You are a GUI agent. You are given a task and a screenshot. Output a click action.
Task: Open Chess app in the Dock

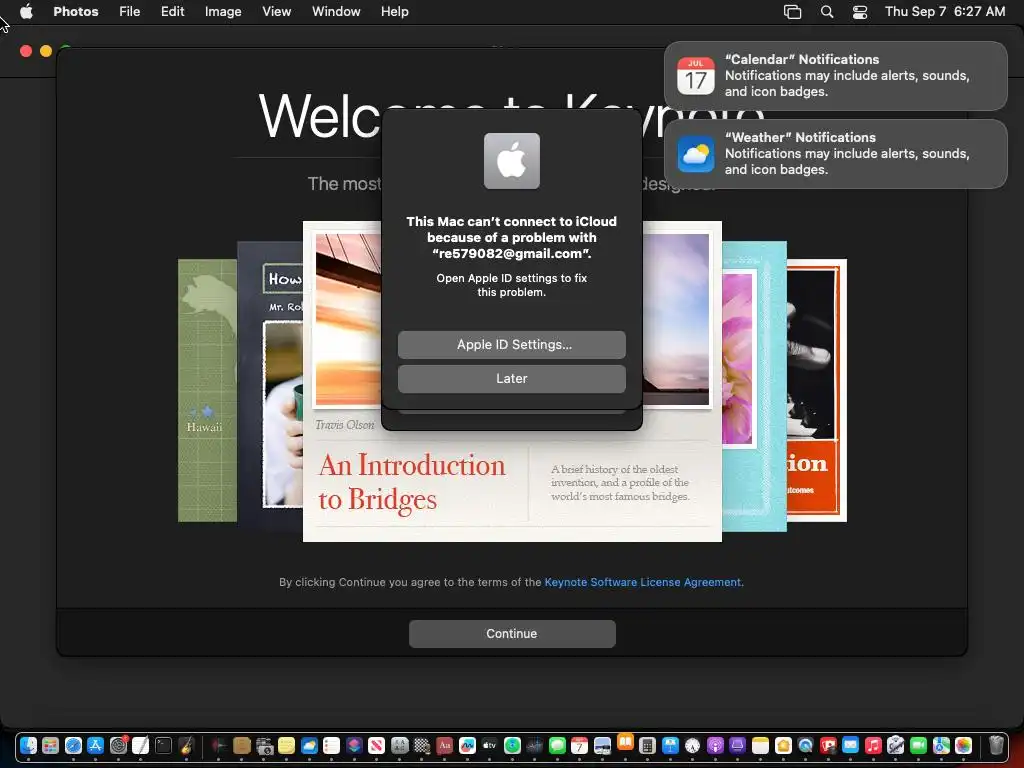click(x=422, y=745)
